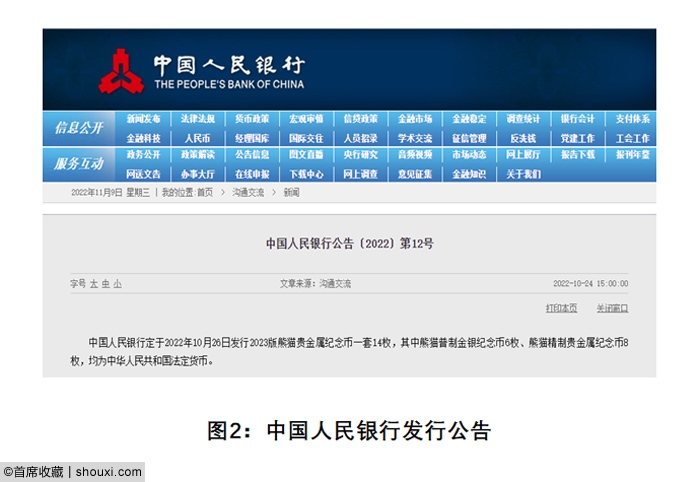Image resolution: width=700 pixels, height=482 pixels.
Task: Open the 经理国库 menu item
Action: tap(252, 138)
